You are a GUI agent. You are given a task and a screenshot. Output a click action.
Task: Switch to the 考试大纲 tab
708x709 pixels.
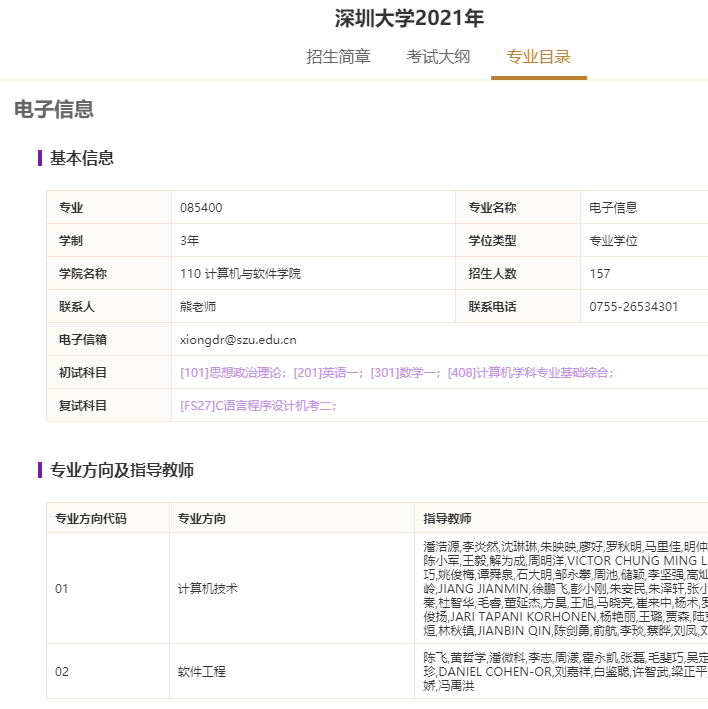[x=438, y=57]
